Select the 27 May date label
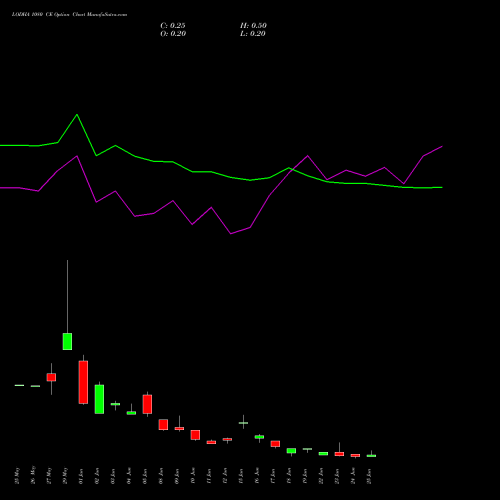The width and height of the screenshot is (500, 500). point(49,476)
